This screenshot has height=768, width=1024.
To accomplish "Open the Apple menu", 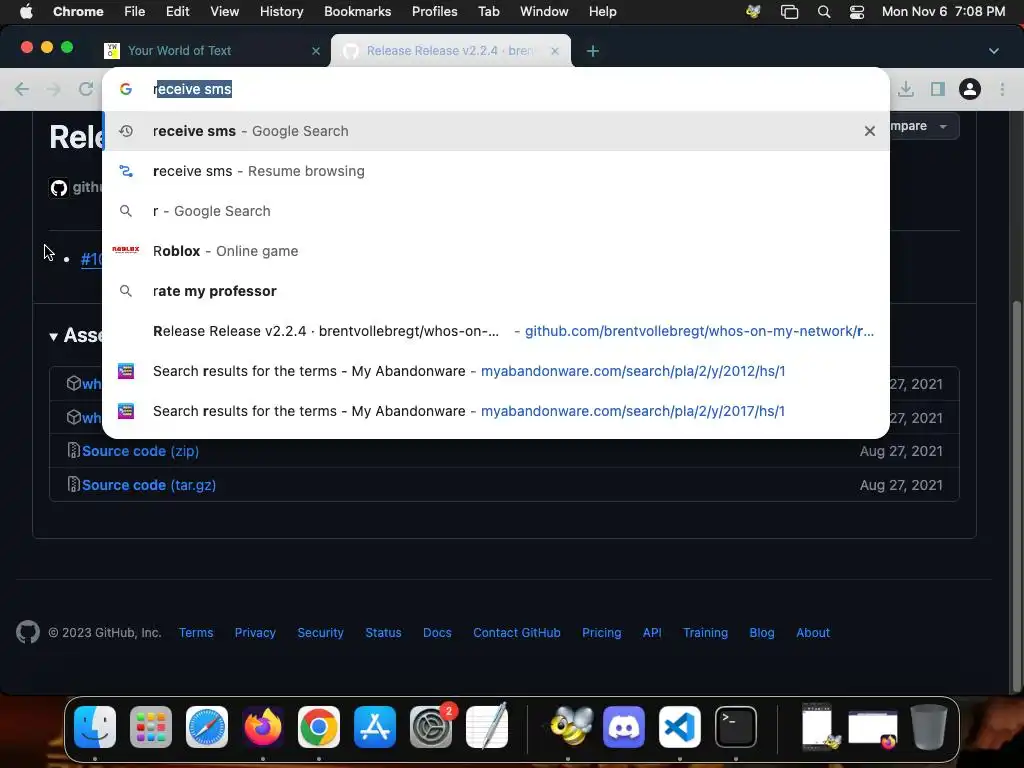I will click(x=25, y=11).
